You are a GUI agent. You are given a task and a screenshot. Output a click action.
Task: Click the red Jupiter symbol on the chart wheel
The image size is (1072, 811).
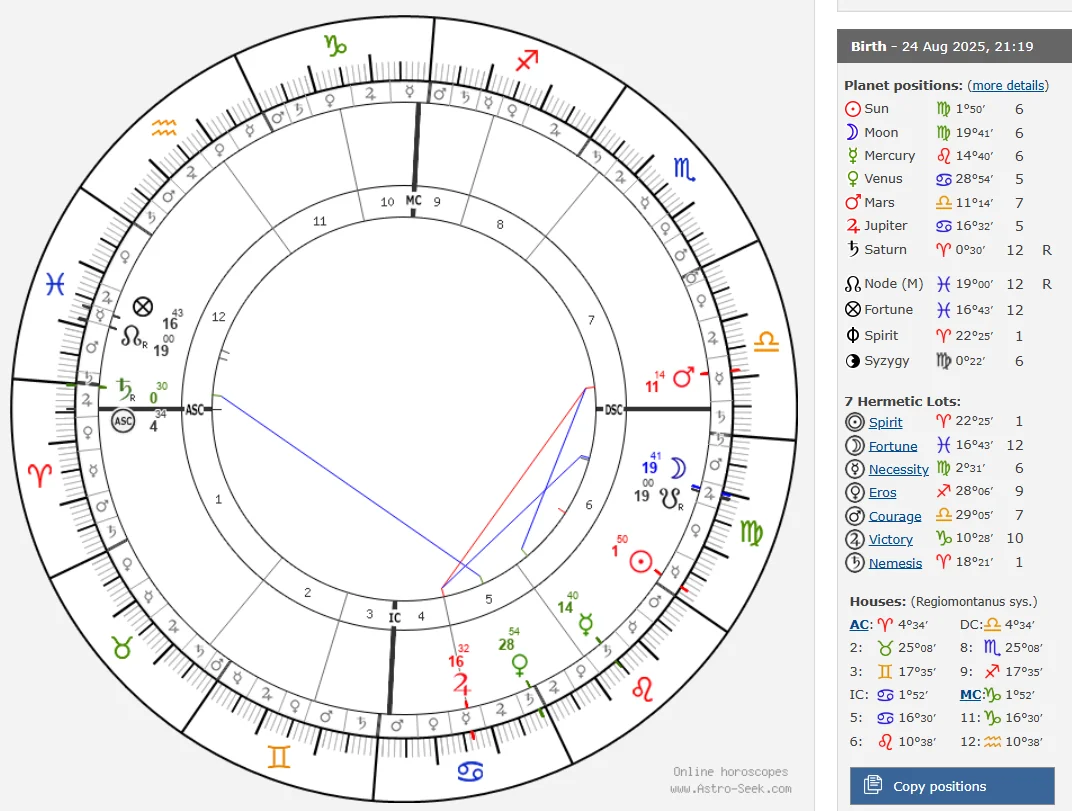click(x=461, y=683)
